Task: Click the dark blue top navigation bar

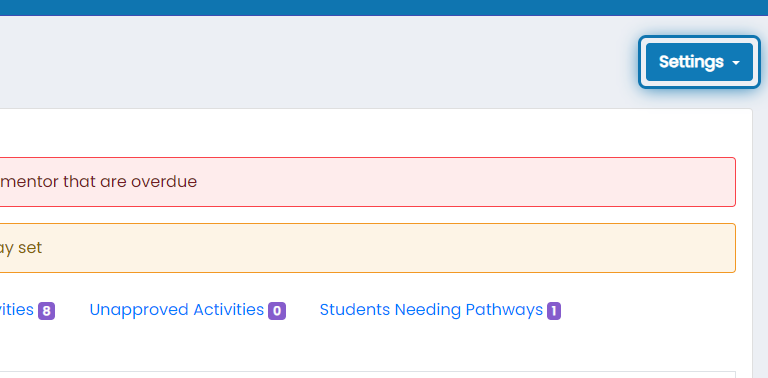Action: [384, 8]
